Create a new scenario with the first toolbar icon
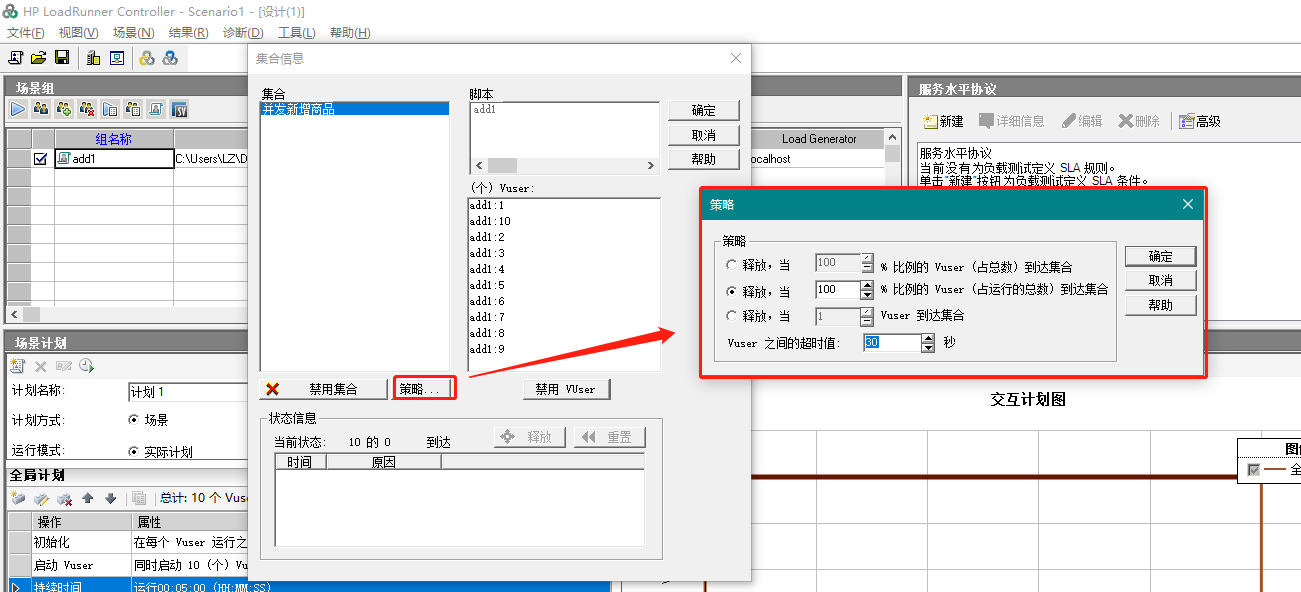 [x=15, y=58]
